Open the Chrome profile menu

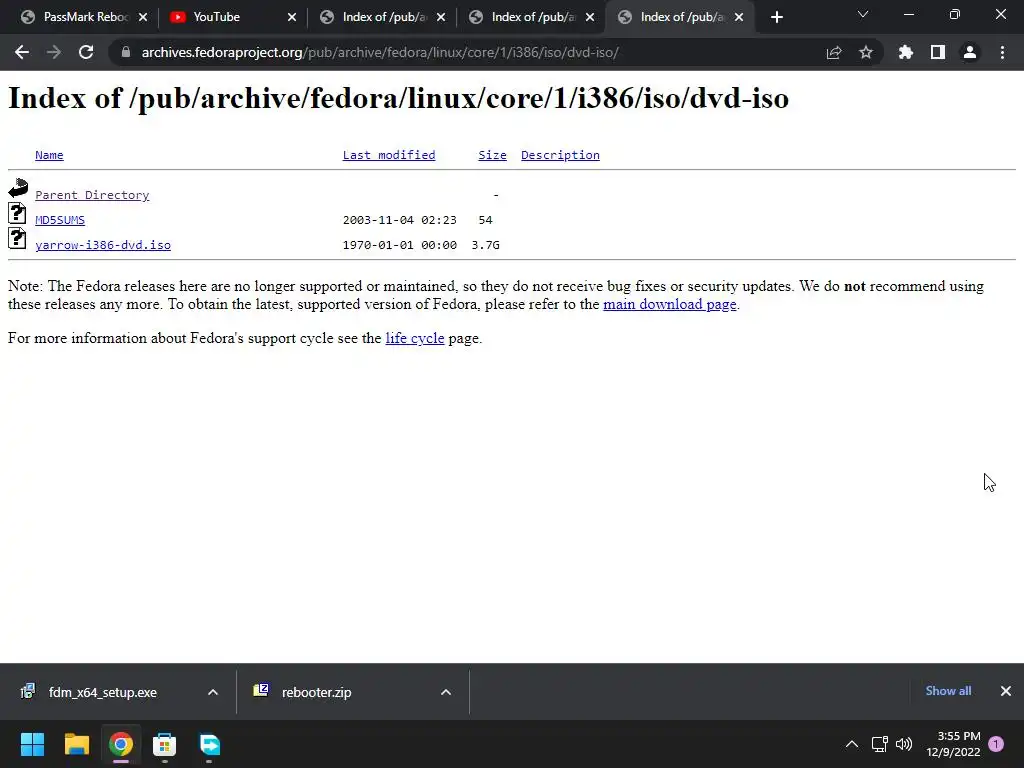970,52
